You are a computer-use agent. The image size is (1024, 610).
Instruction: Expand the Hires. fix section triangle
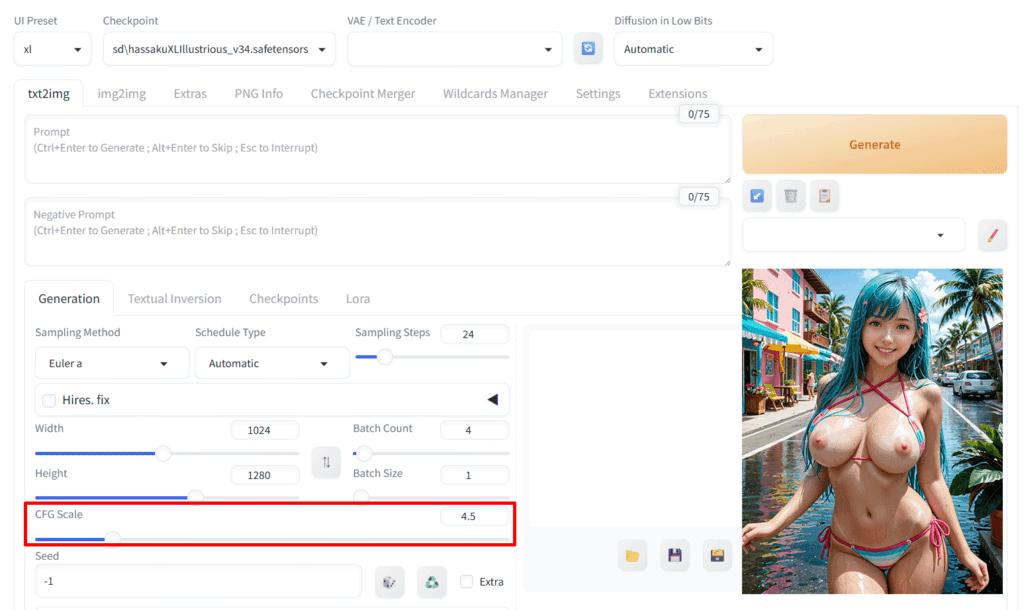[492, 400]
